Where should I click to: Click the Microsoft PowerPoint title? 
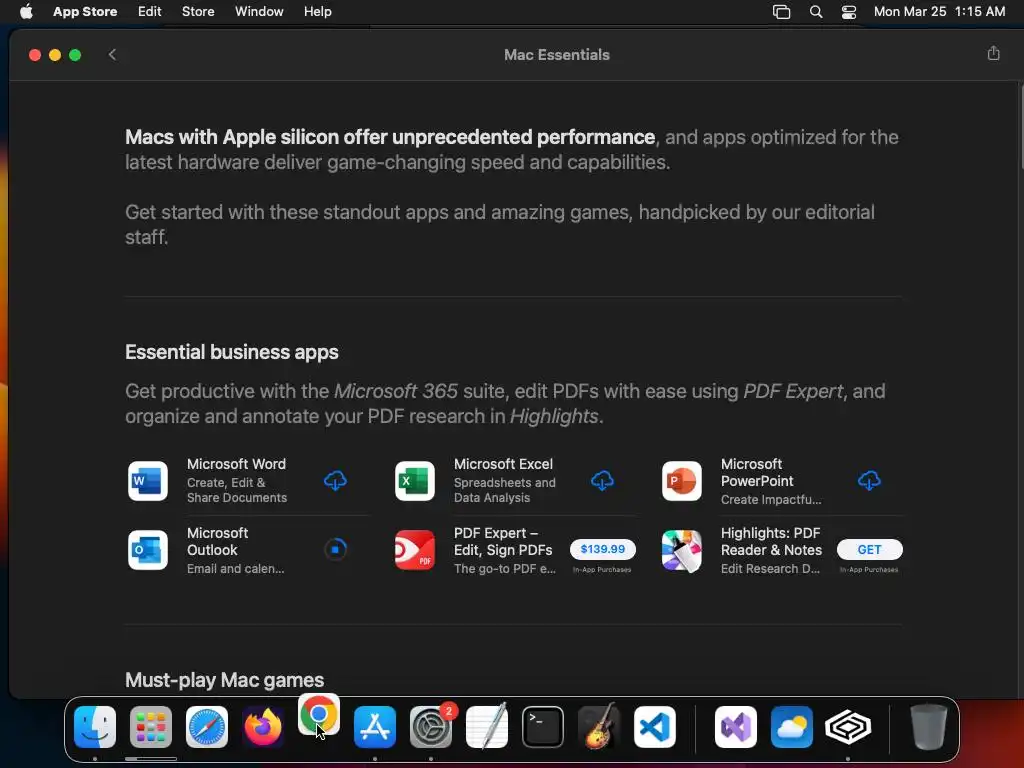(x=757, y=472)
